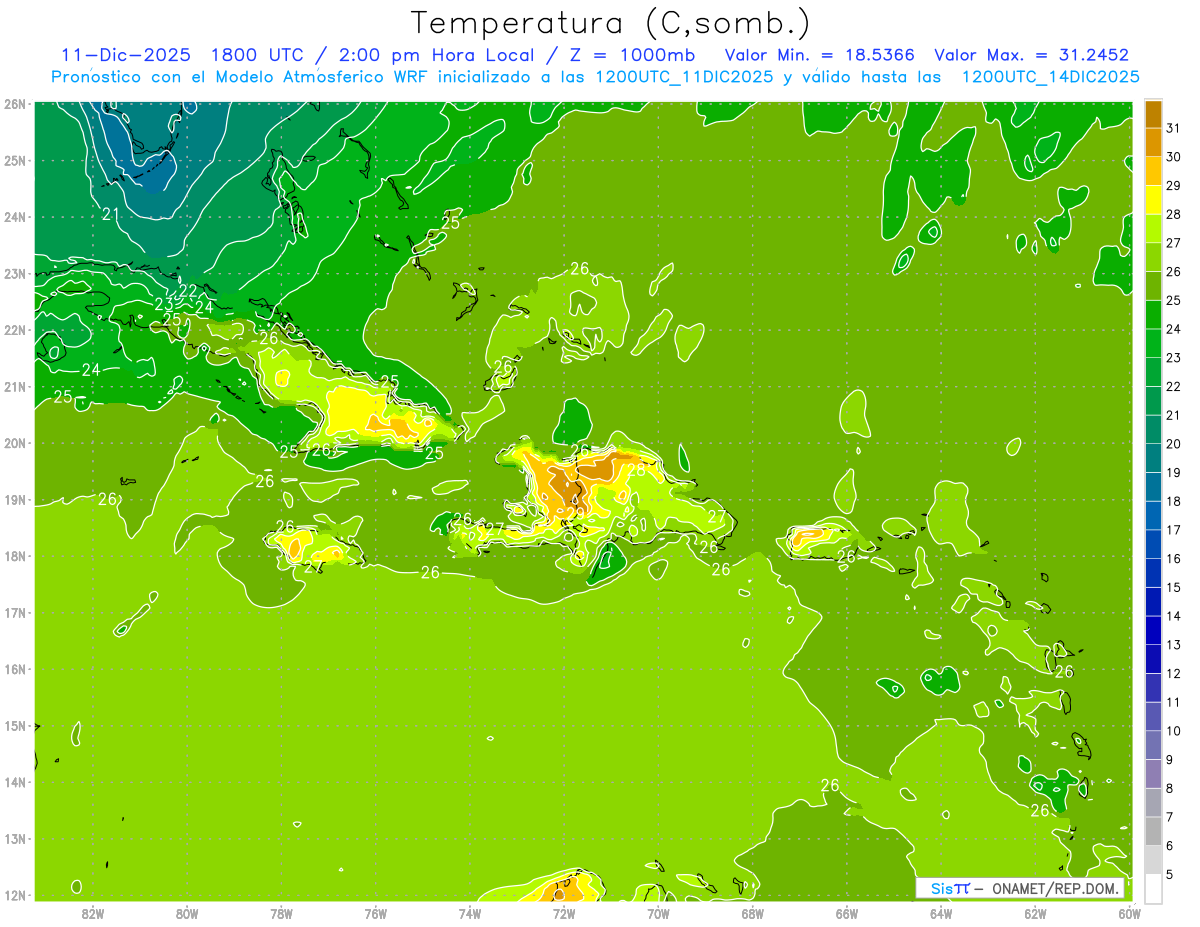Click the 13N latitude axis label

14,838
